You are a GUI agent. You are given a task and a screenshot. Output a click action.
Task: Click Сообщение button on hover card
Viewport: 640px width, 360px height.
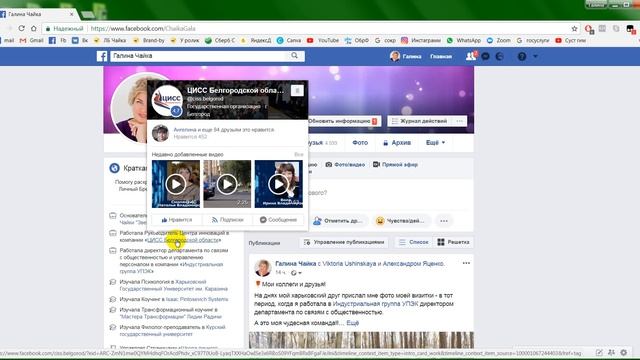pos(278,220)
